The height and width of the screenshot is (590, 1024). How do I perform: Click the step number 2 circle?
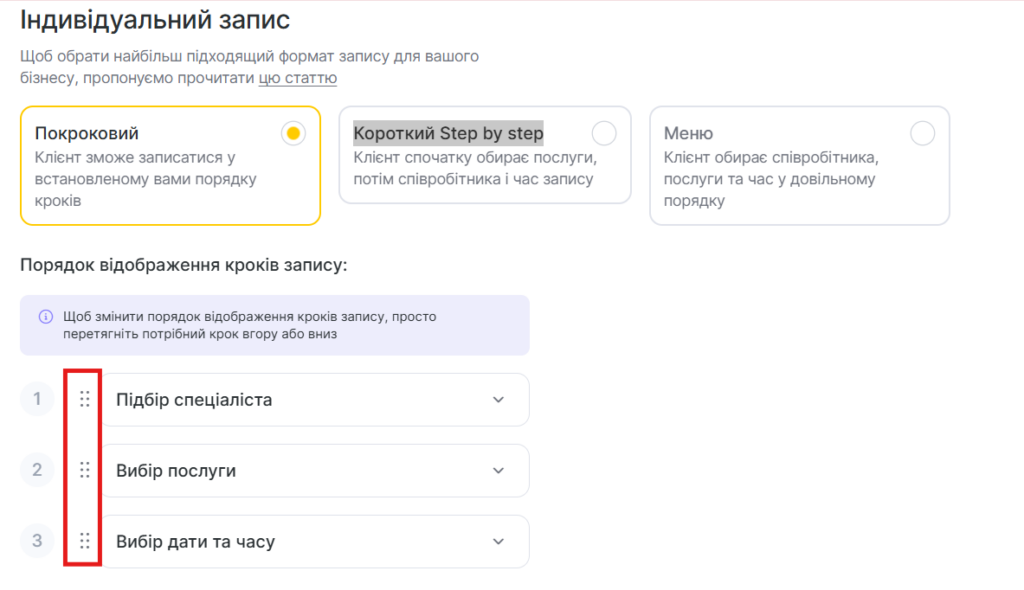pos(37,470)
